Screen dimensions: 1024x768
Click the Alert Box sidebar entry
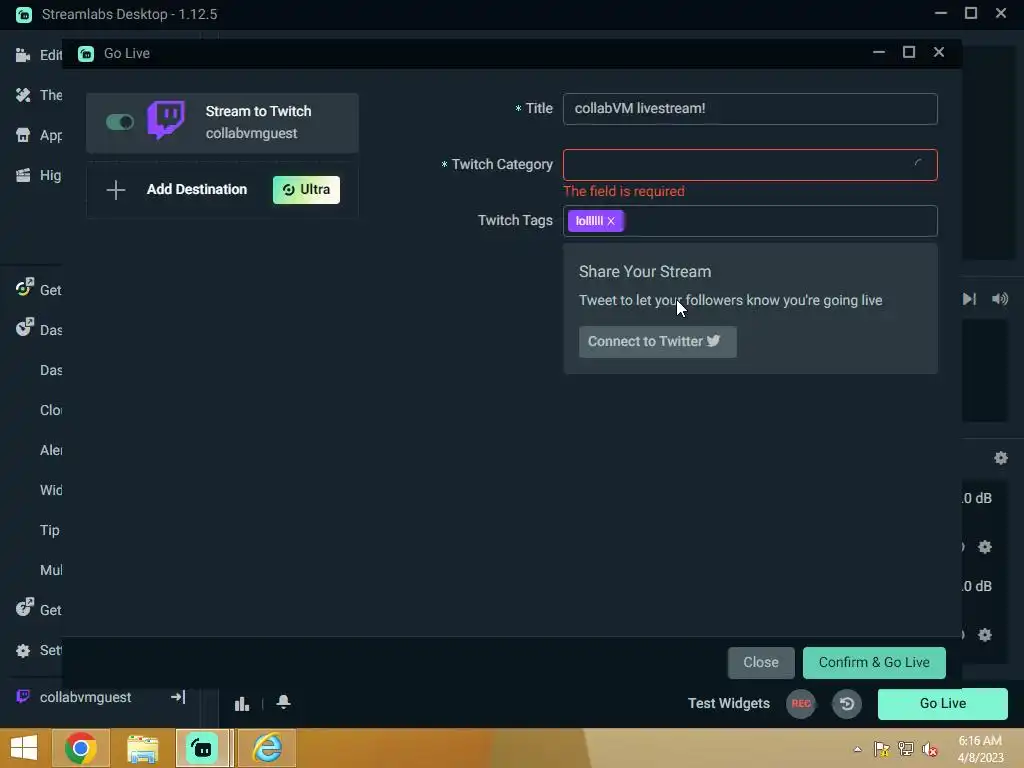pyautogui.click(x=51, y=450)
